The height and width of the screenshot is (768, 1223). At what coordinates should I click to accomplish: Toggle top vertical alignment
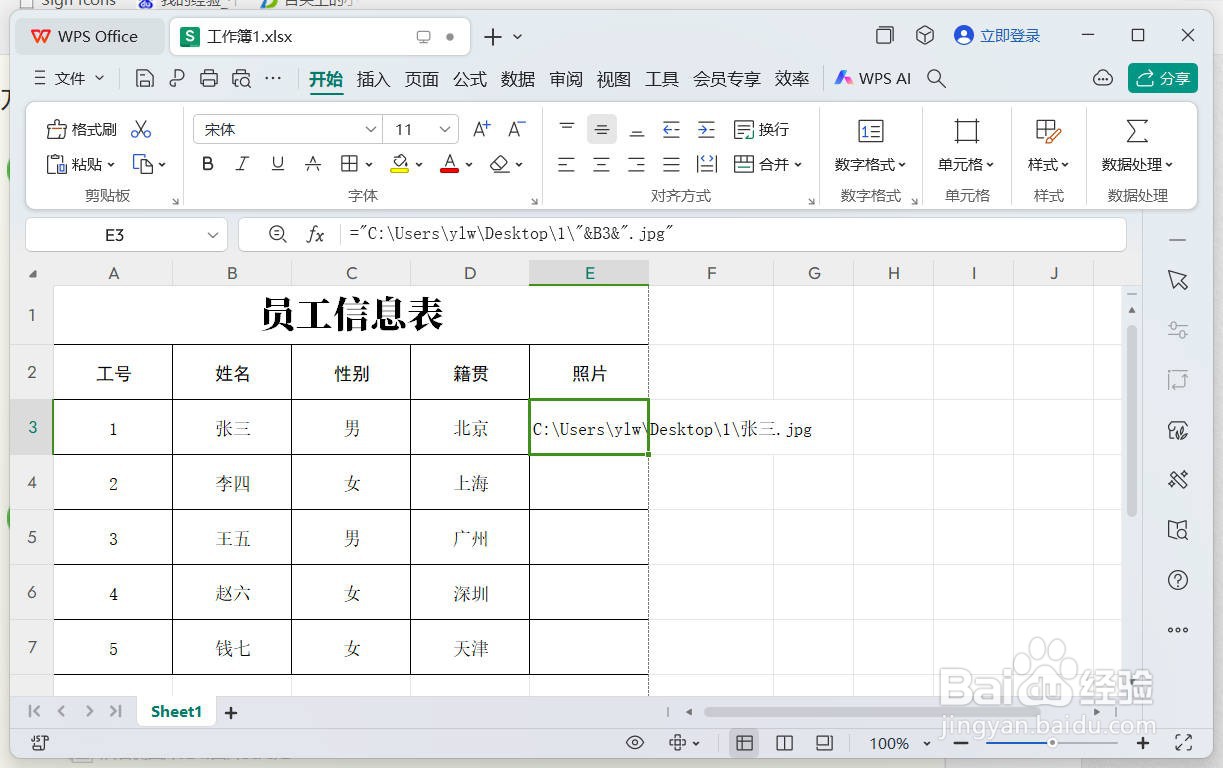coord(567,129)
